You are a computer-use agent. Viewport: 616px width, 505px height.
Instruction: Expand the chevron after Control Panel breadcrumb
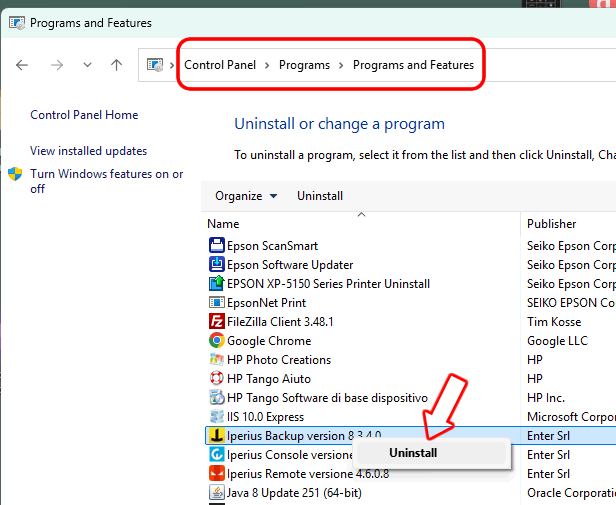[267, 65]
